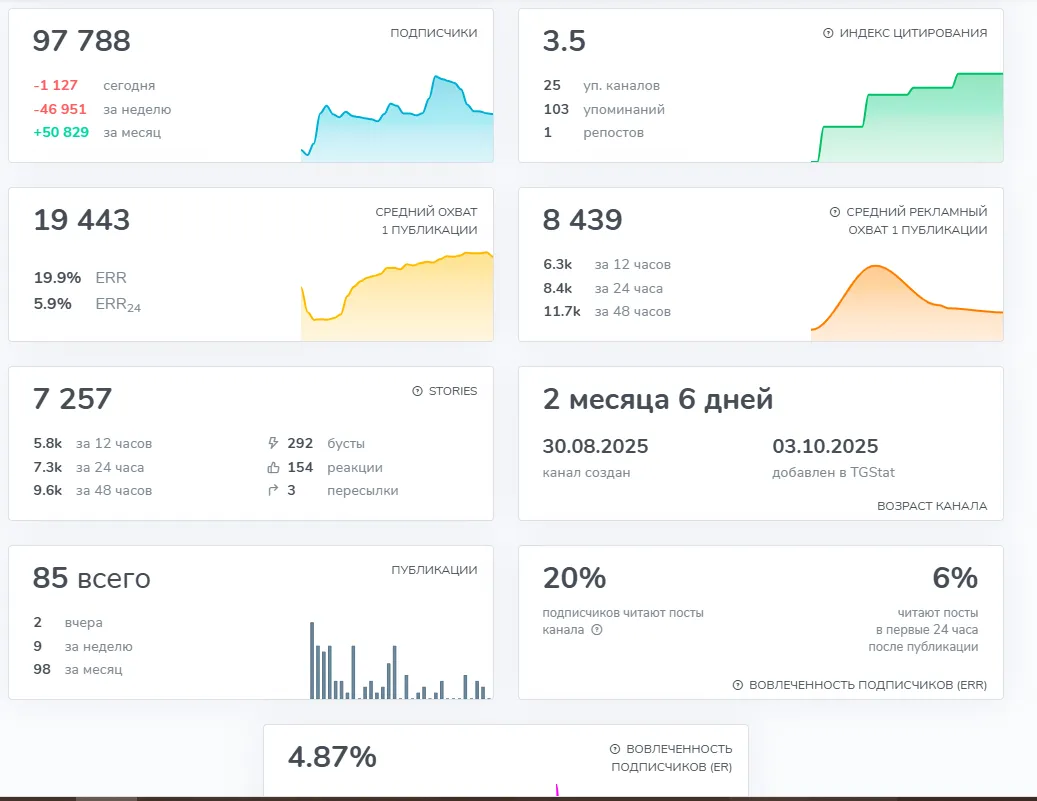Select the 8 439 advertising reach value

(x=583, y=220)
